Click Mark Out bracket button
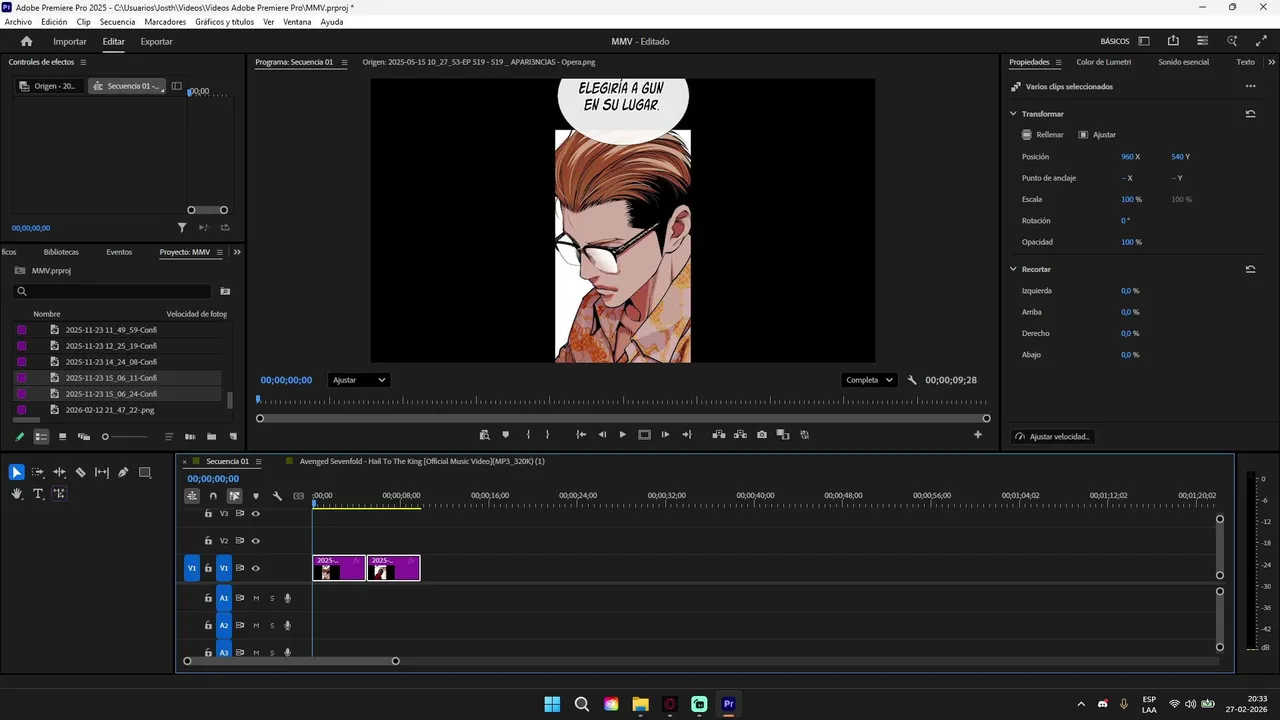This screenshot has height=720, width=1280. click(x=547, y=435)
